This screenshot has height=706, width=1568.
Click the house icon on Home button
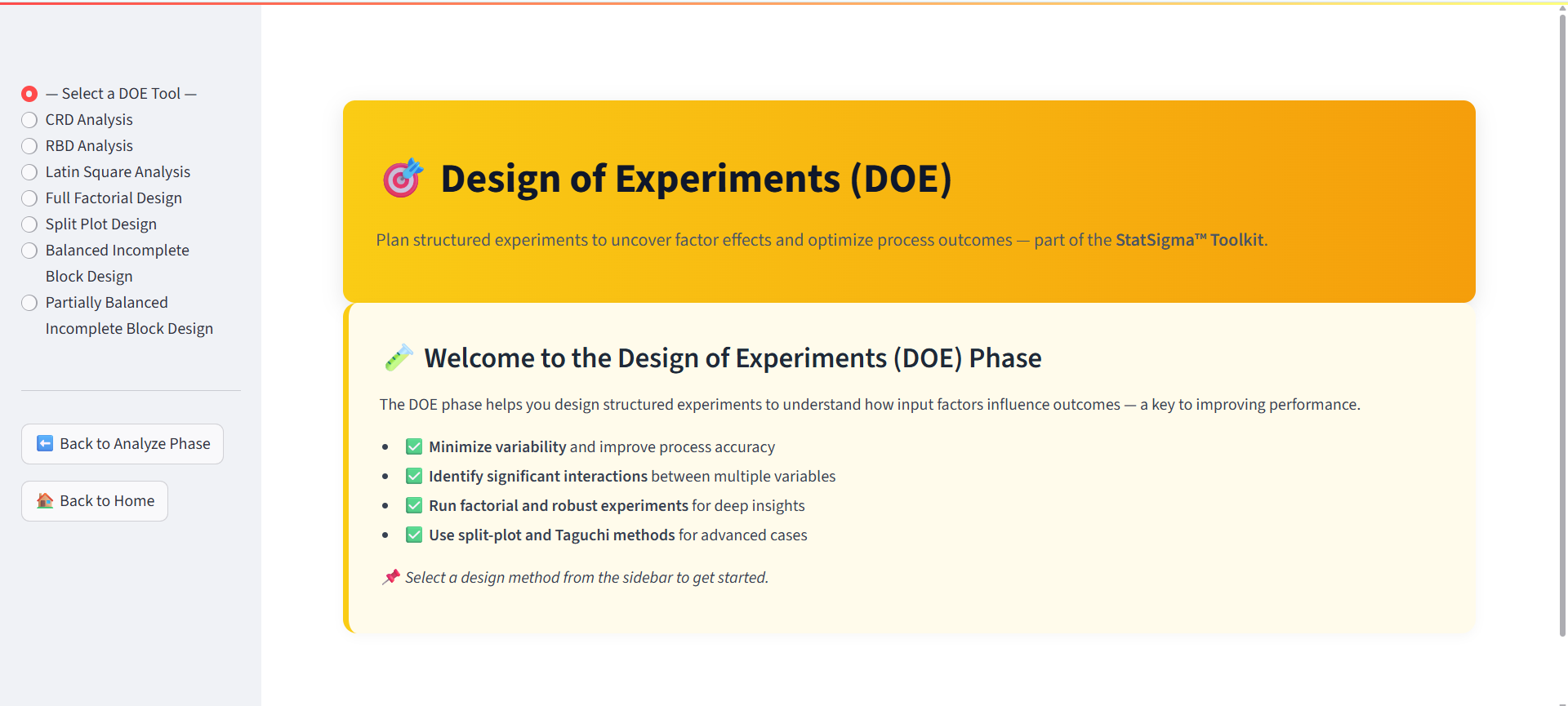[45, 501]
